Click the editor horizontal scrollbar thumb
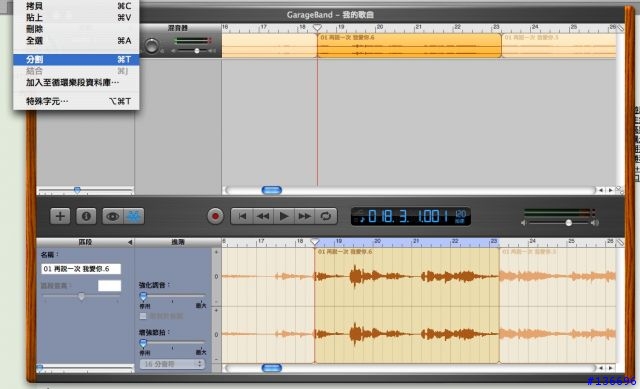640x389 pixels. 271,368
